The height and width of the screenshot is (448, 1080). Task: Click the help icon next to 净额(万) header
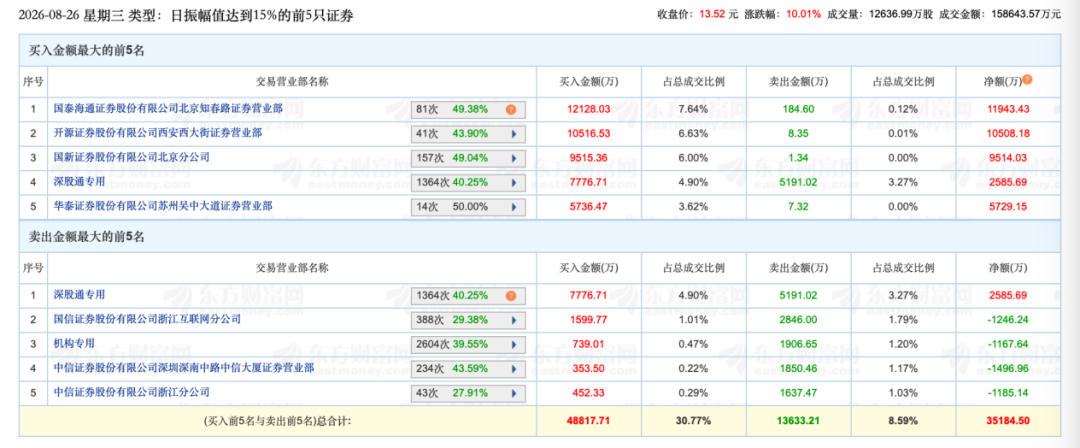(x=1027, y=80)
